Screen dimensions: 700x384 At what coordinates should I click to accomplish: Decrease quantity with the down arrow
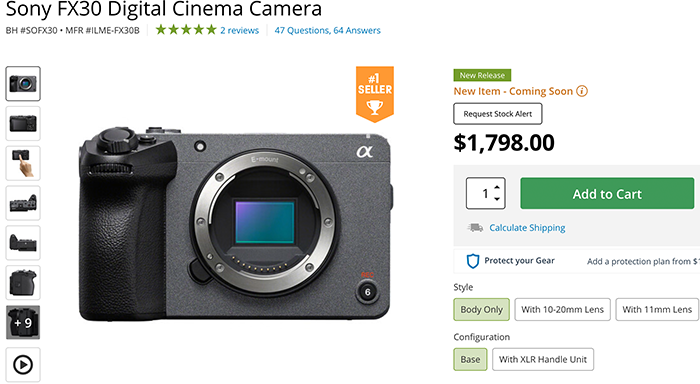coord(497,199)
